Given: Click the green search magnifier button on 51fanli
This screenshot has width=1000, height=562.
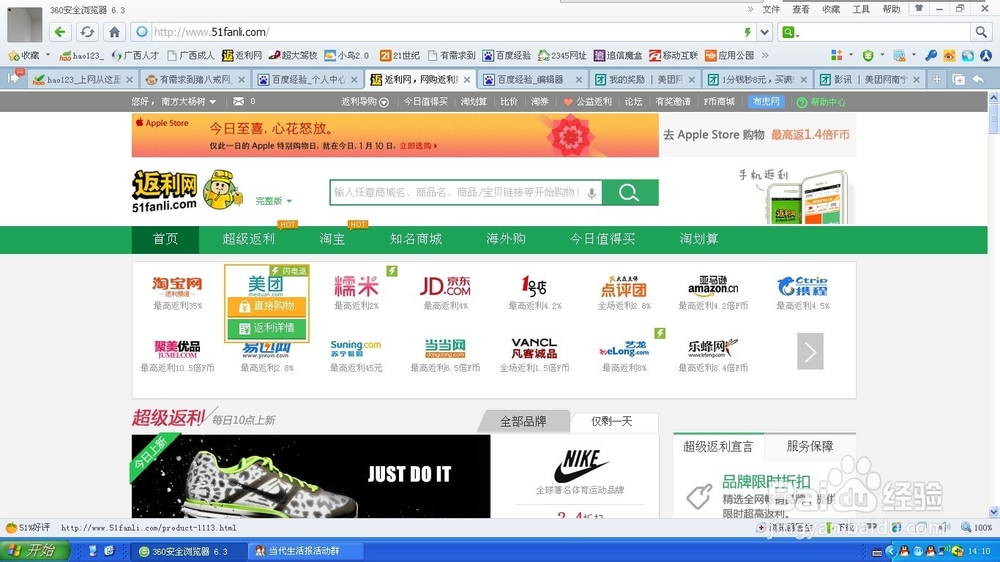Looking at the screenshot, I should pyautogui.click(x=629, y=193).
